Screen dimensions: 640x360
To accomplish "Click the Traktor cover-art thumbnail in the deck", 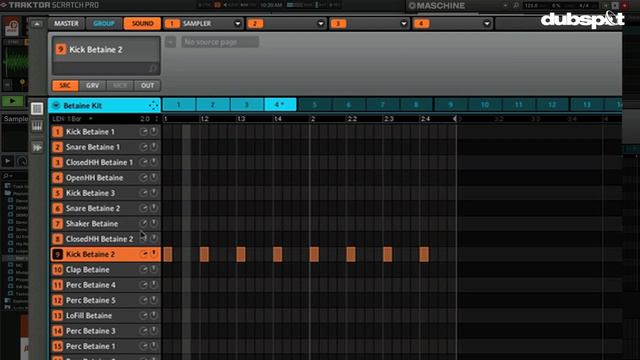I will click(11, 28).
